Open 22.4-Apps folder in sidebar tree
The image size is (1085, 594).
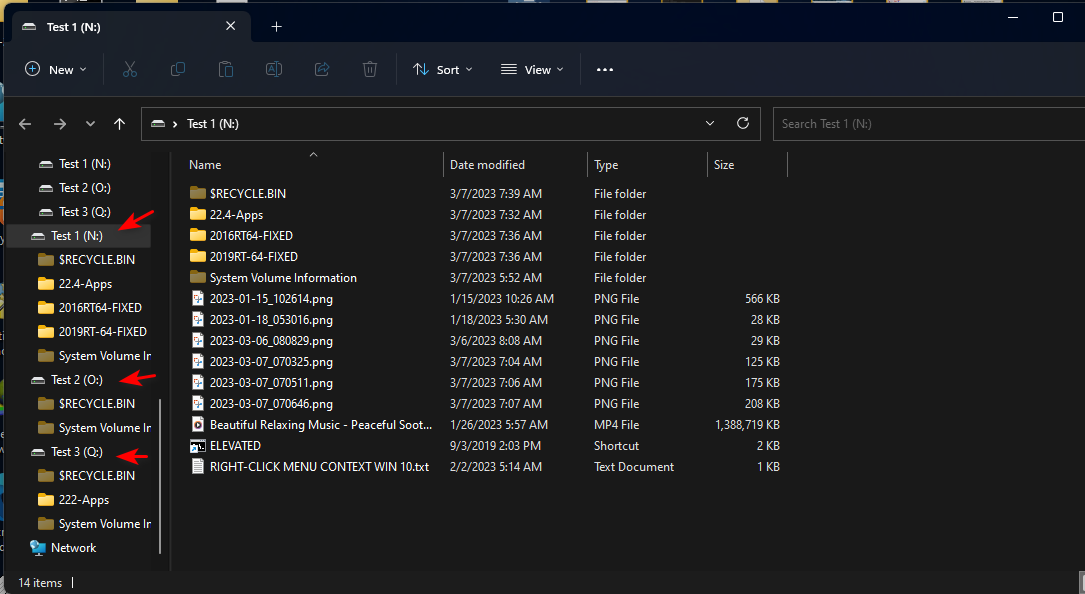click(x=85, y=284)
